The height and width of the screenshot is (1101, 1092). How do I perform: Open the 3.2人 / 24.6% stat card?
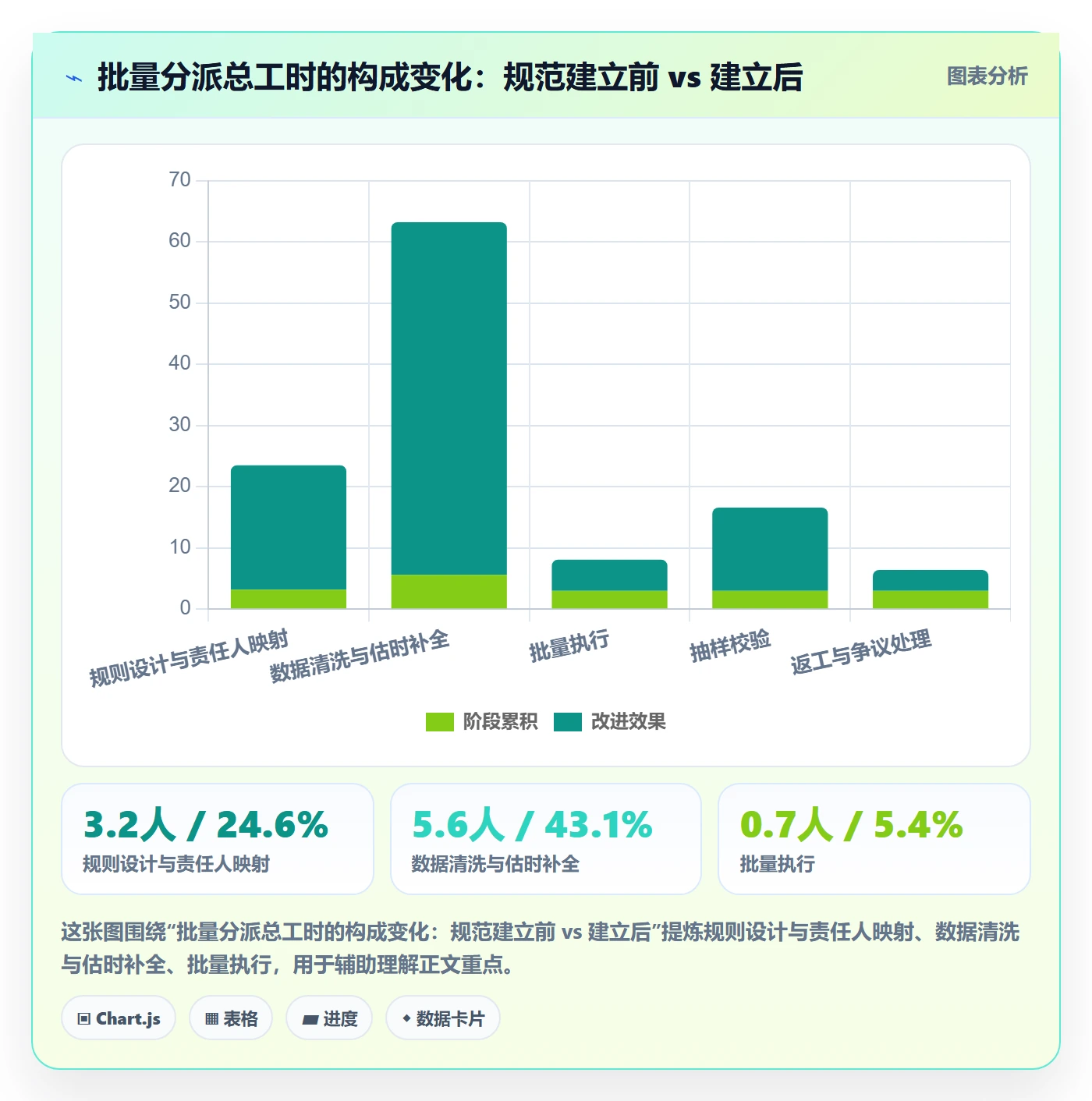click(x=218, y=839)
